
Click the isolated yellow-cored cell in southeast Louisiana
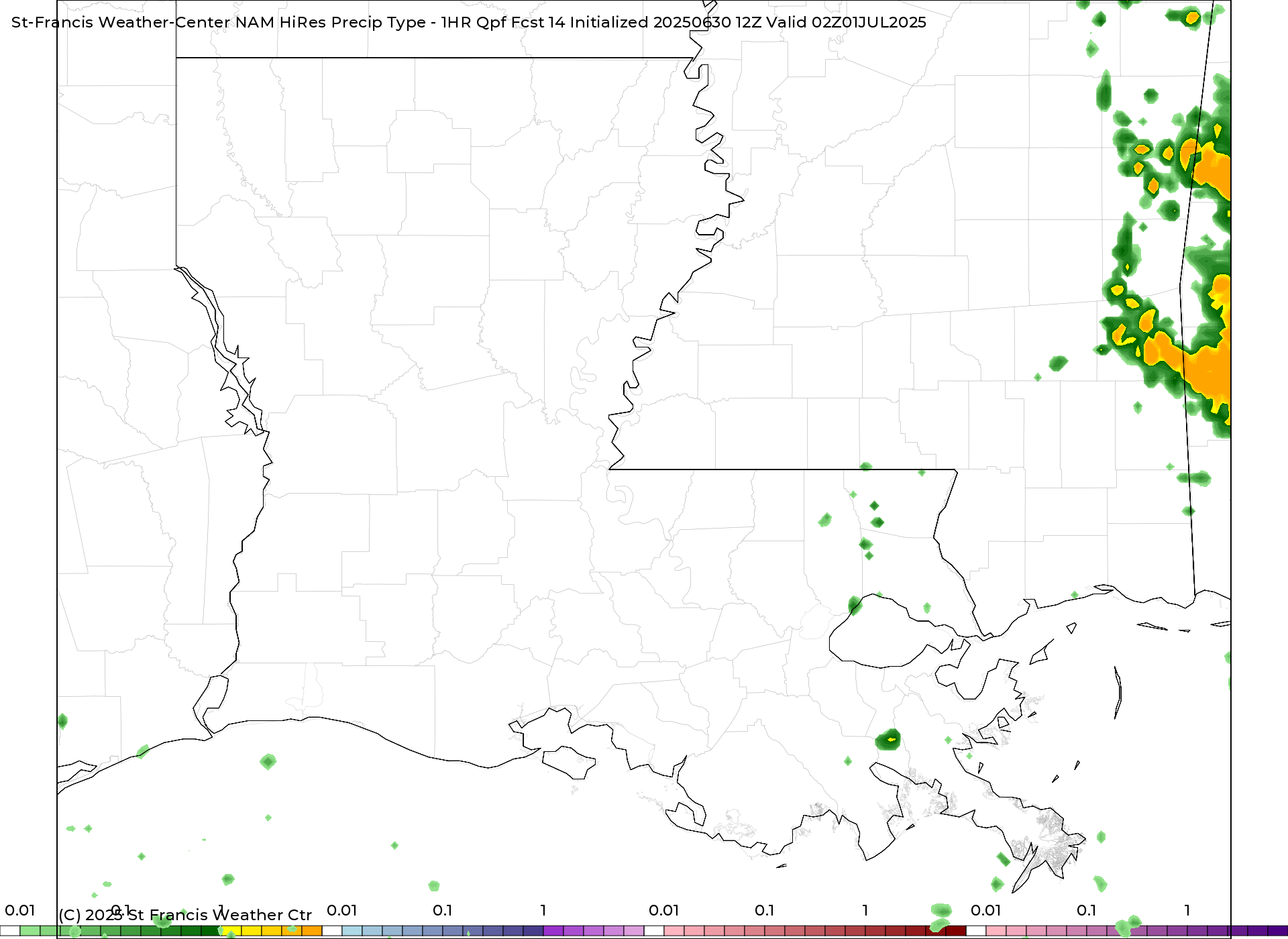(x=888, y=740)
